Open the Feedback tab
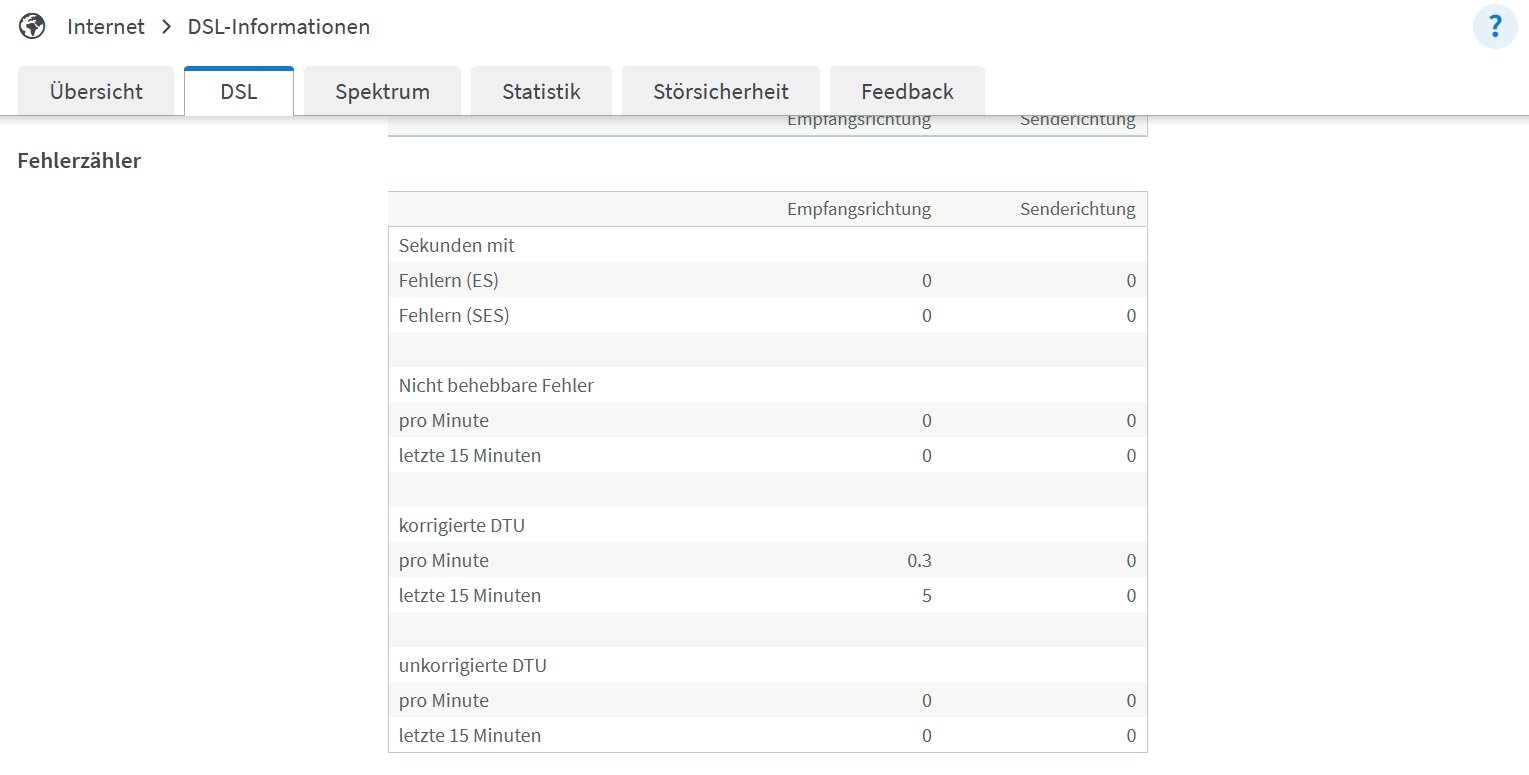 coord(907,92)
